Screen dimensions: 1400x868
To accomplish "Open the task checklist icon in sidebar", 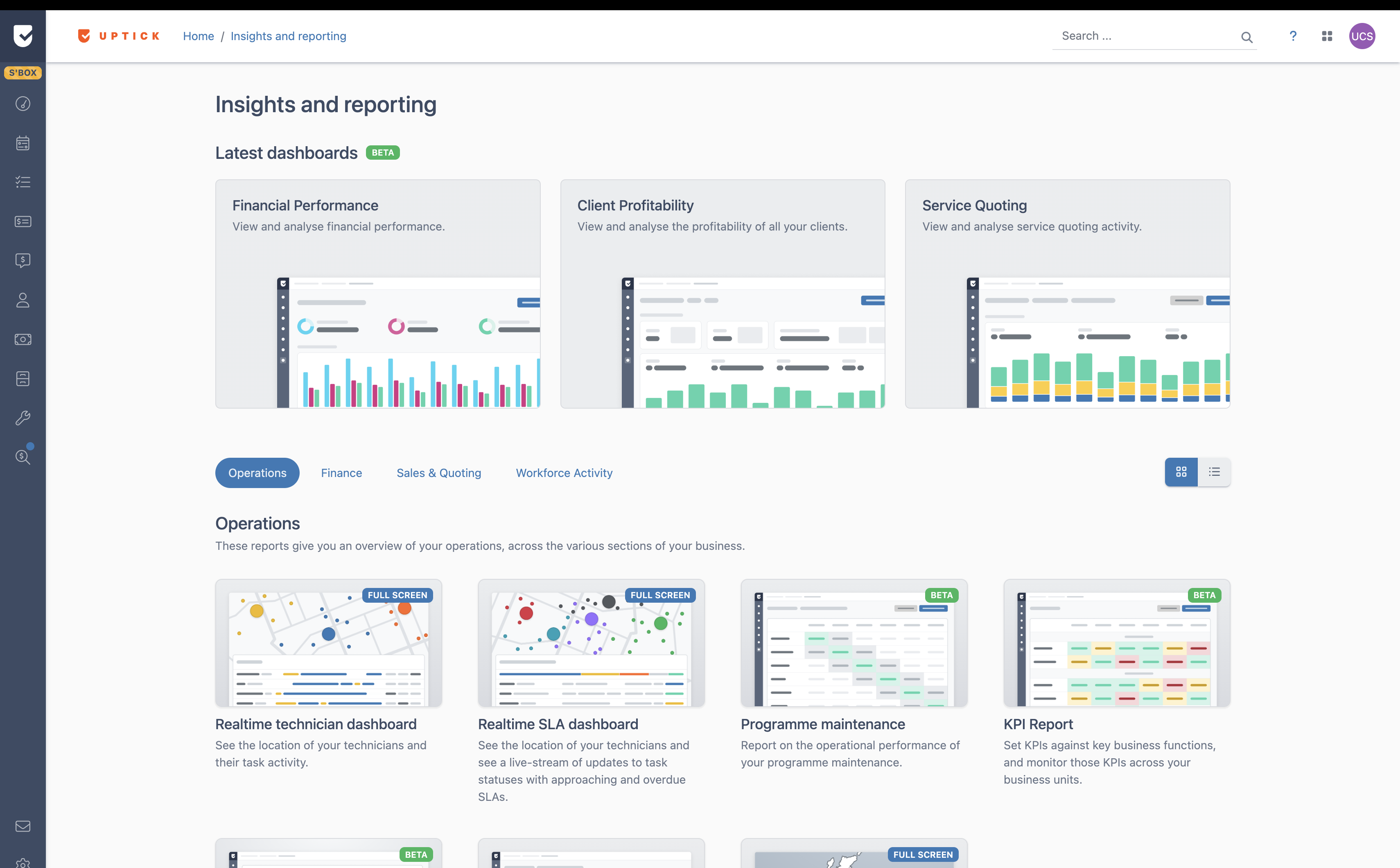I will click(x=23, y=182).
